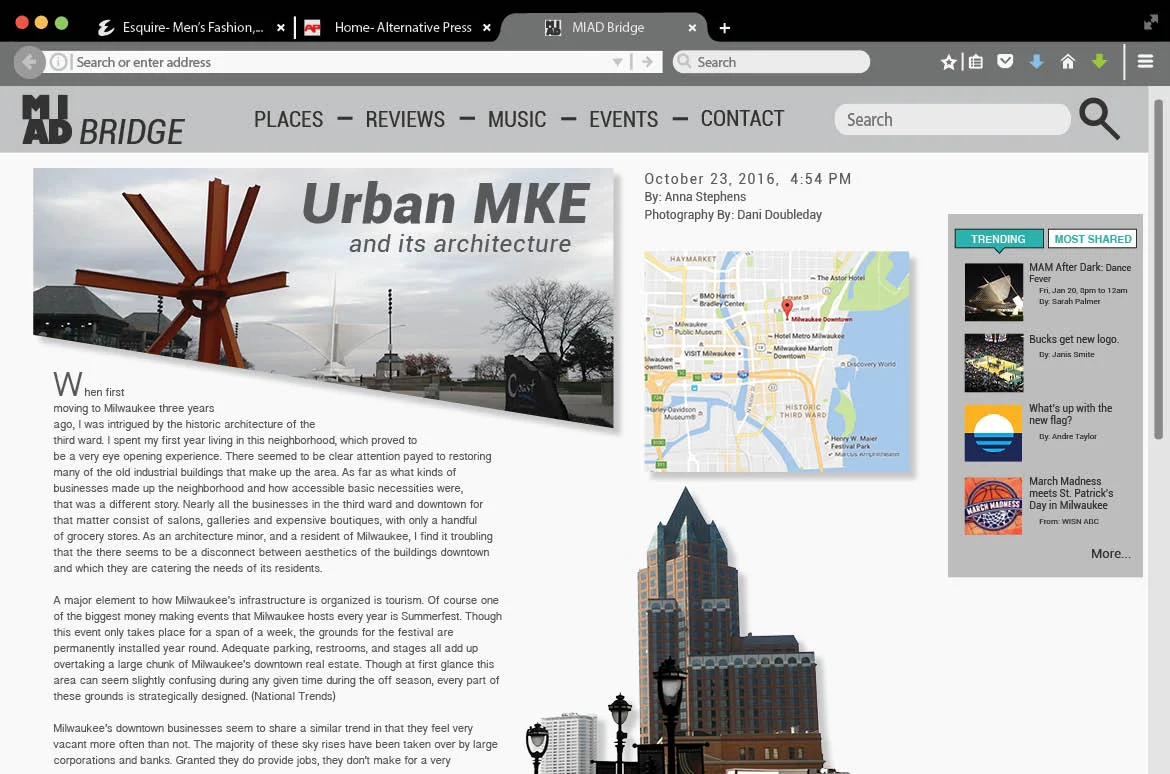Screen dimensions: 1170x774
Task: Click the More... link in trending panel
Action: (x=1110, y=554)
